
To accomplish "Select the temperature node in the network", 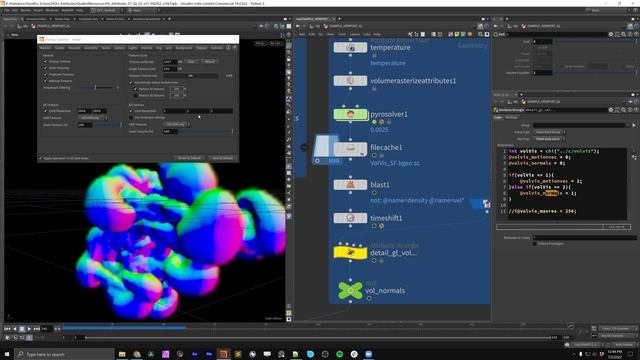I will (x=350, y=47).
